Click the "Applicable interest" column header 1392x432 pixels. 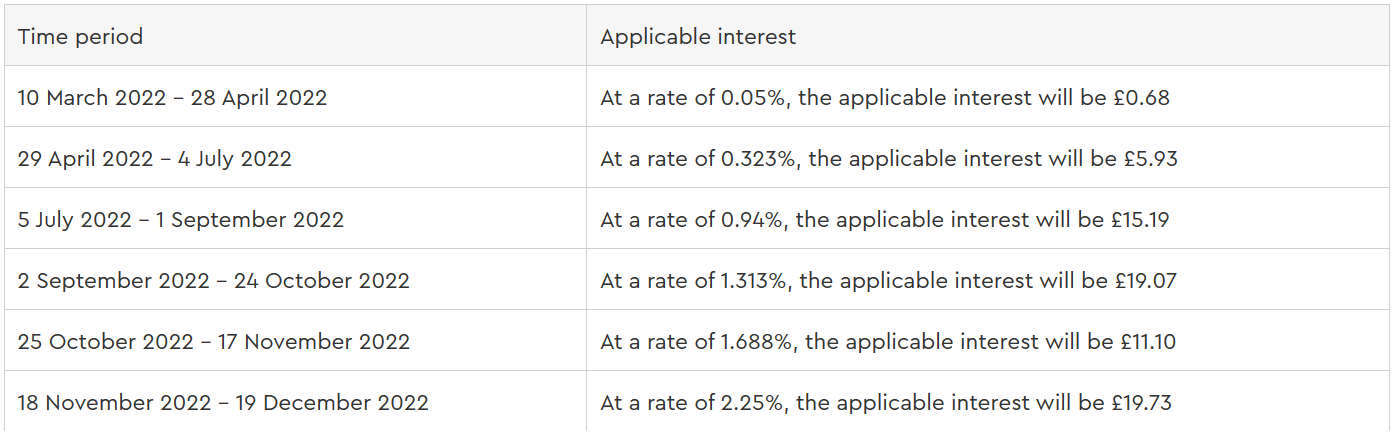[x=697, y=37]
